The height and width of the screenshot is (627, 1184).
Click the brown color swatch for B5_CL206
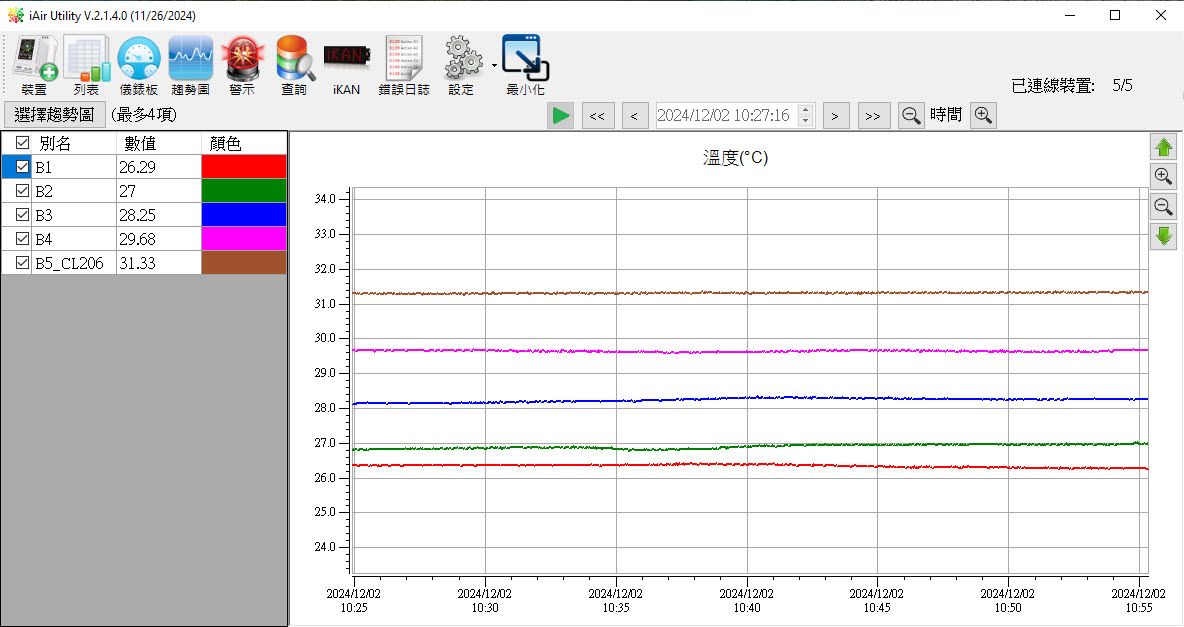pos(244,263)
